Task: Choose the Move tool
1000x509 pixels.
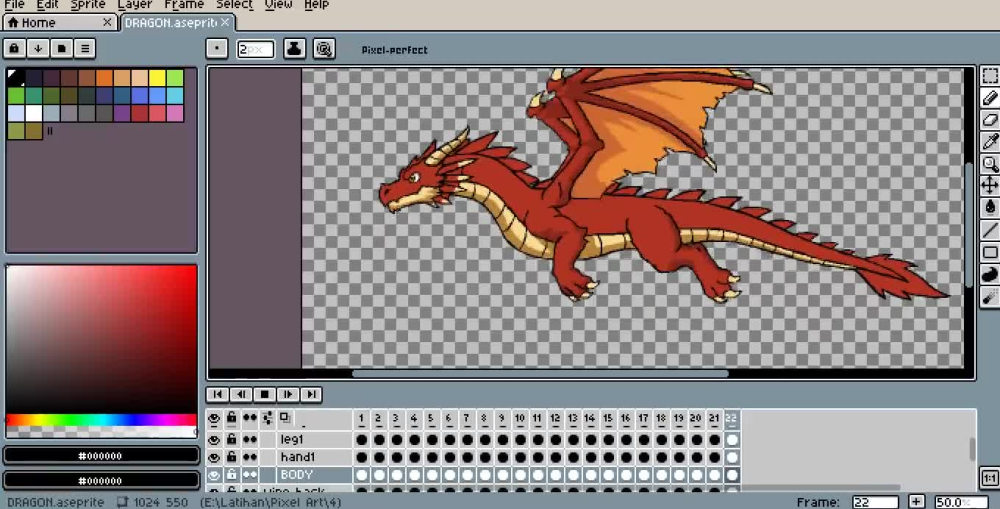Action: (x=990, y=185)
